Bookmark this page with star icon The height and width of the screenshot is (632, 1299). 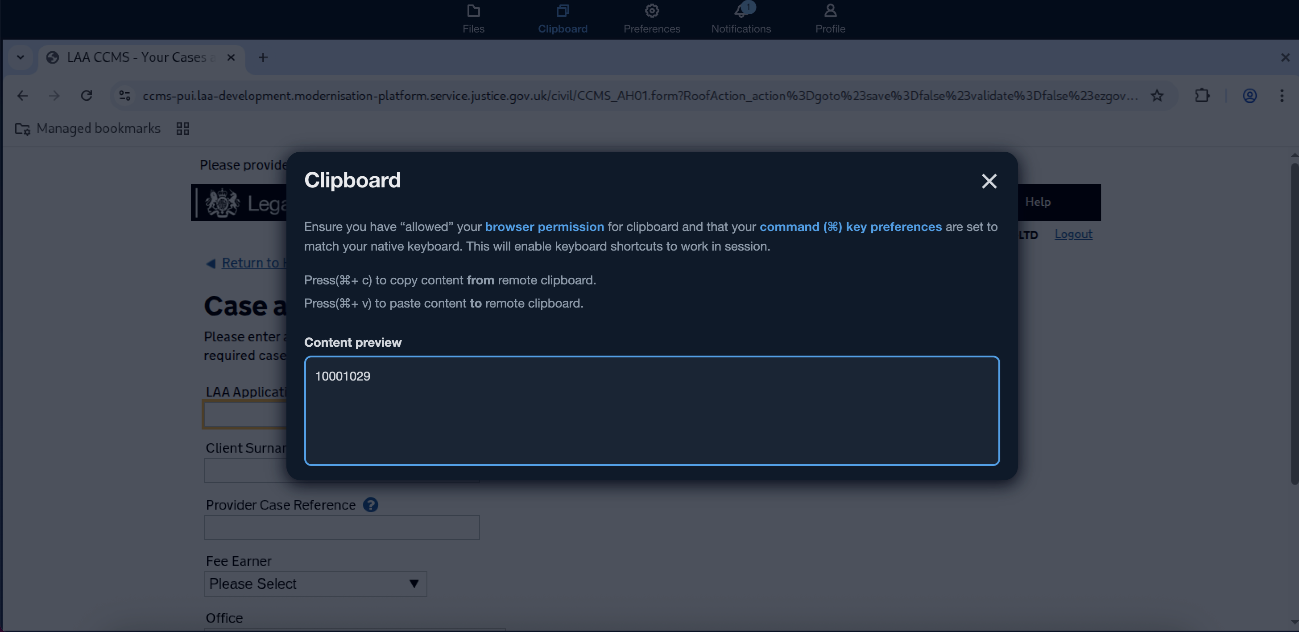[x=1157, y=96]
